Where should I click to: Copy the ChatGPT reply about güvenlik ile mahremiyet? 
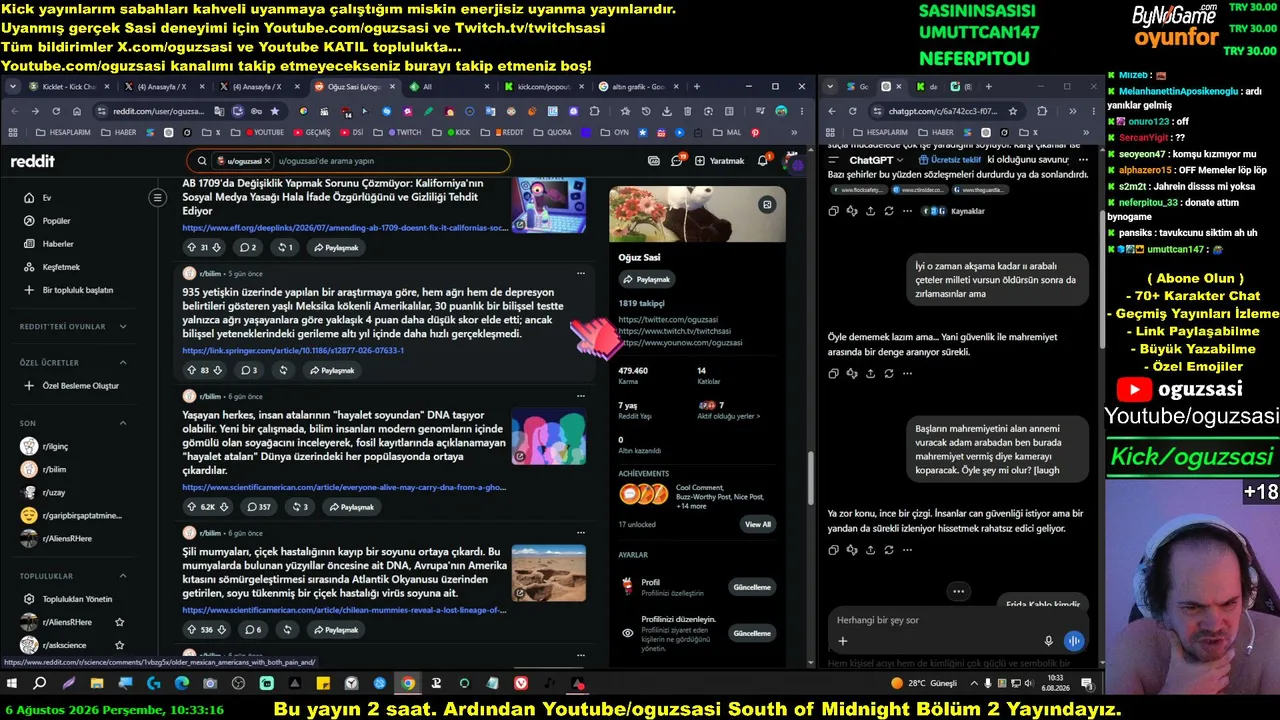[833, 374]
